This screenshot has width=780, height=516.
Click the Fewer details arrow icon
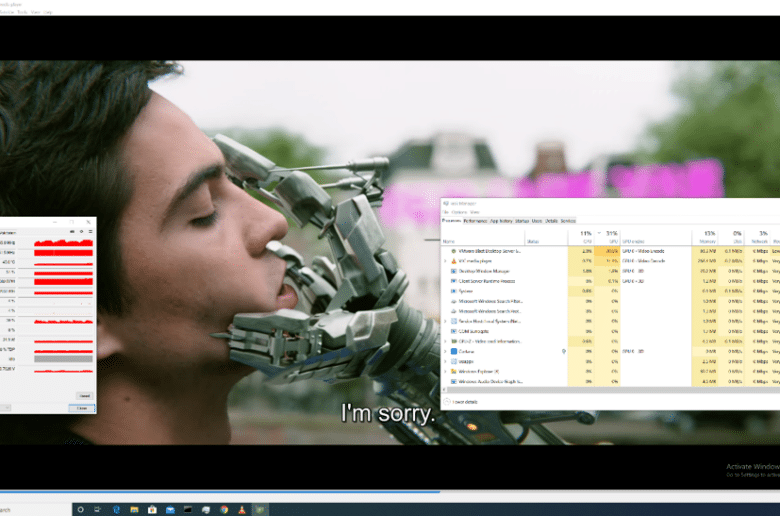(x=447, y=402)
